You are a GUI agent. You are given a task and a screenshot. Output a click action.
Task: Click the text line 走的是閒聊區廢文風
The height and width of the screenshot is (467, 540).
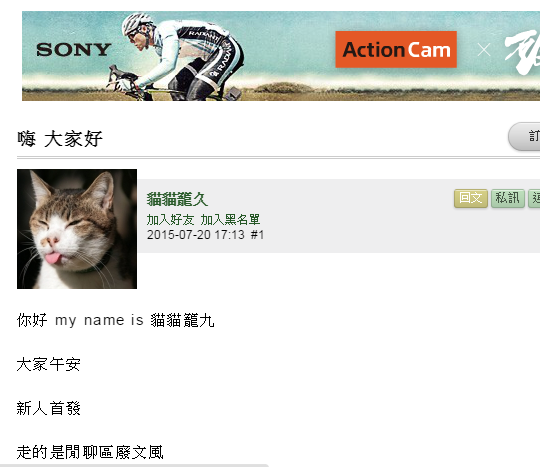point(90,452)
